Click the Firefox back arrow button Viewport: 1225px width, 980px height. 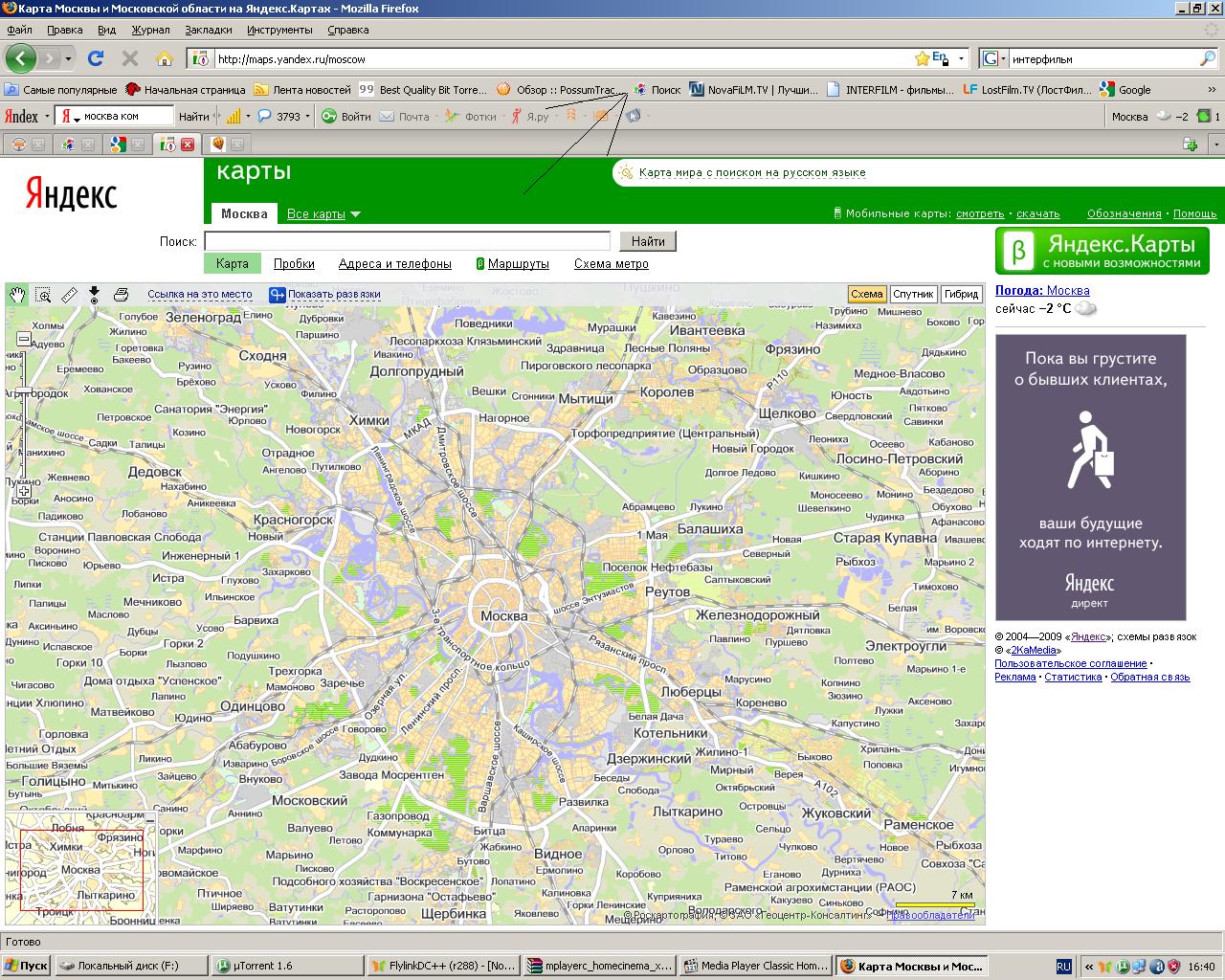click(x=20, y=58)
